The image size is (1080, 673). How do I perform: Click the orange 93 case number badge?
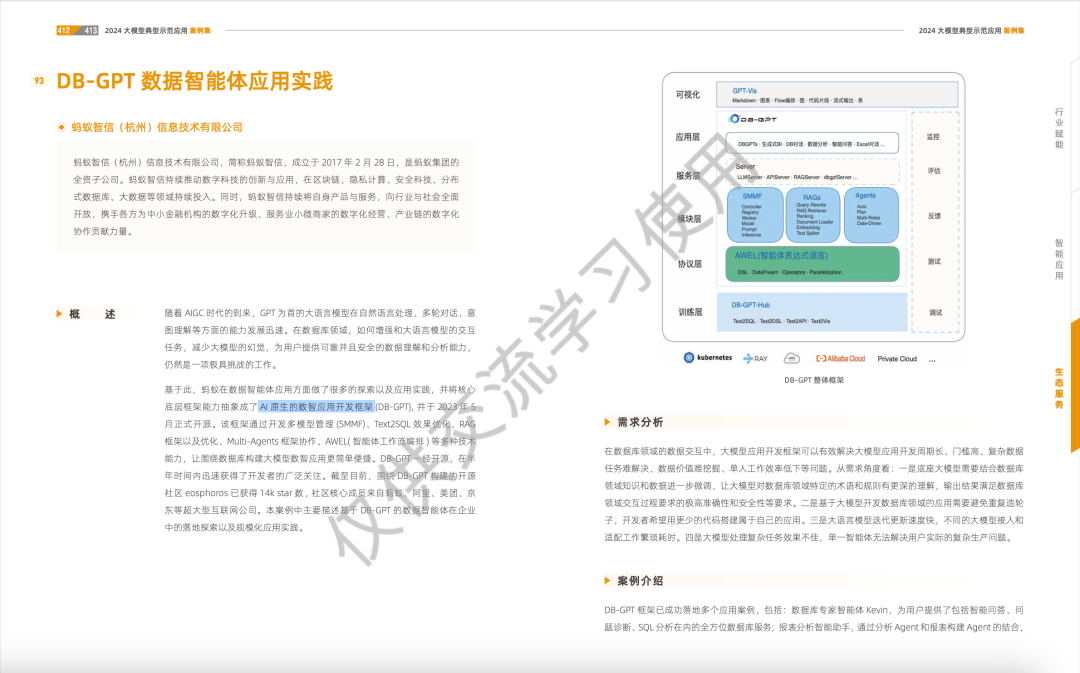tap(39, 81)
